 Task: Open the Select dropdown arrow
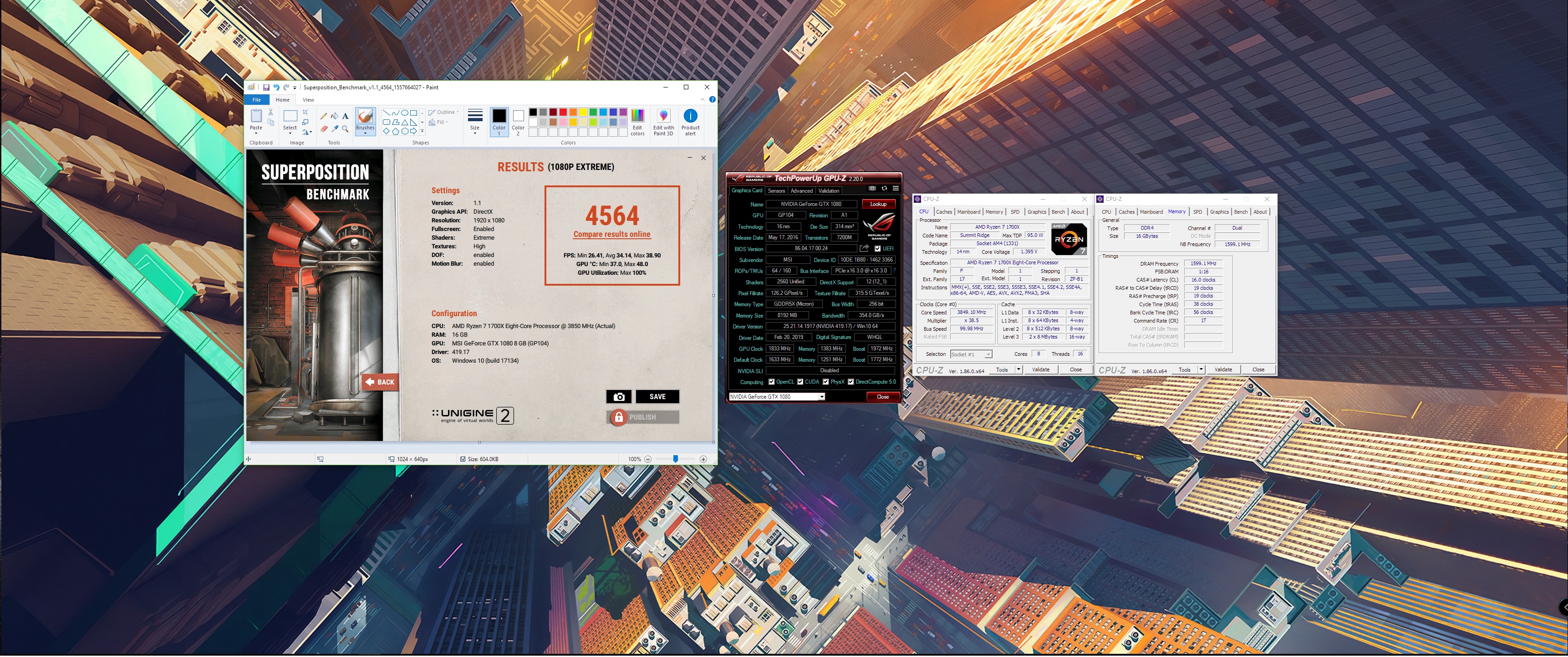290,133
